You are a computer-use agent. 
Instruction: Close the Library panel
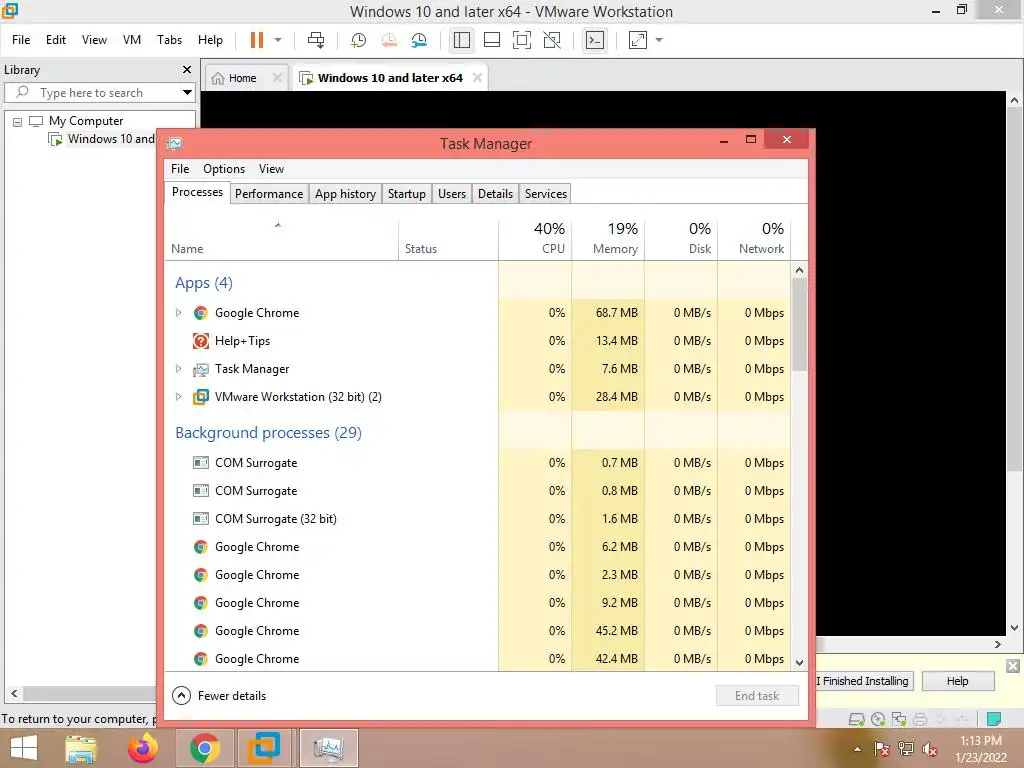click(187, 69)
